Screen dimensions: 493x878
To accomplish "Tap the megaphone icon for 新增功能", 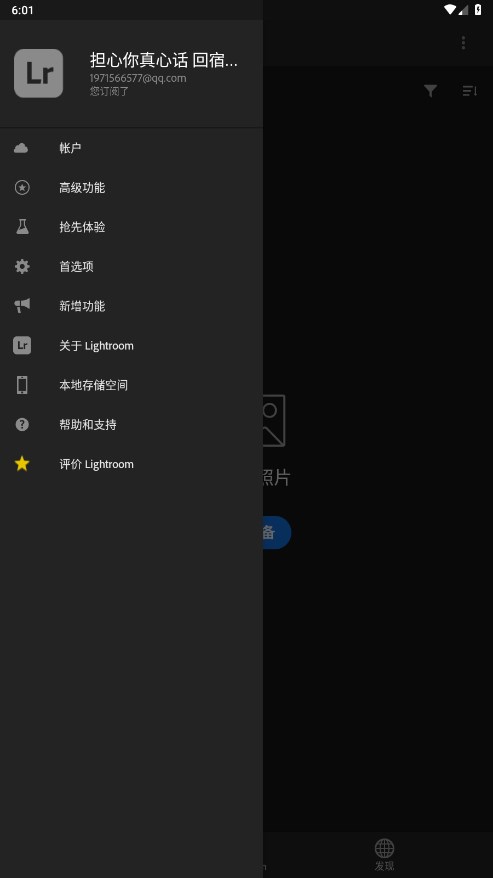I will click(x=22, y=306).
